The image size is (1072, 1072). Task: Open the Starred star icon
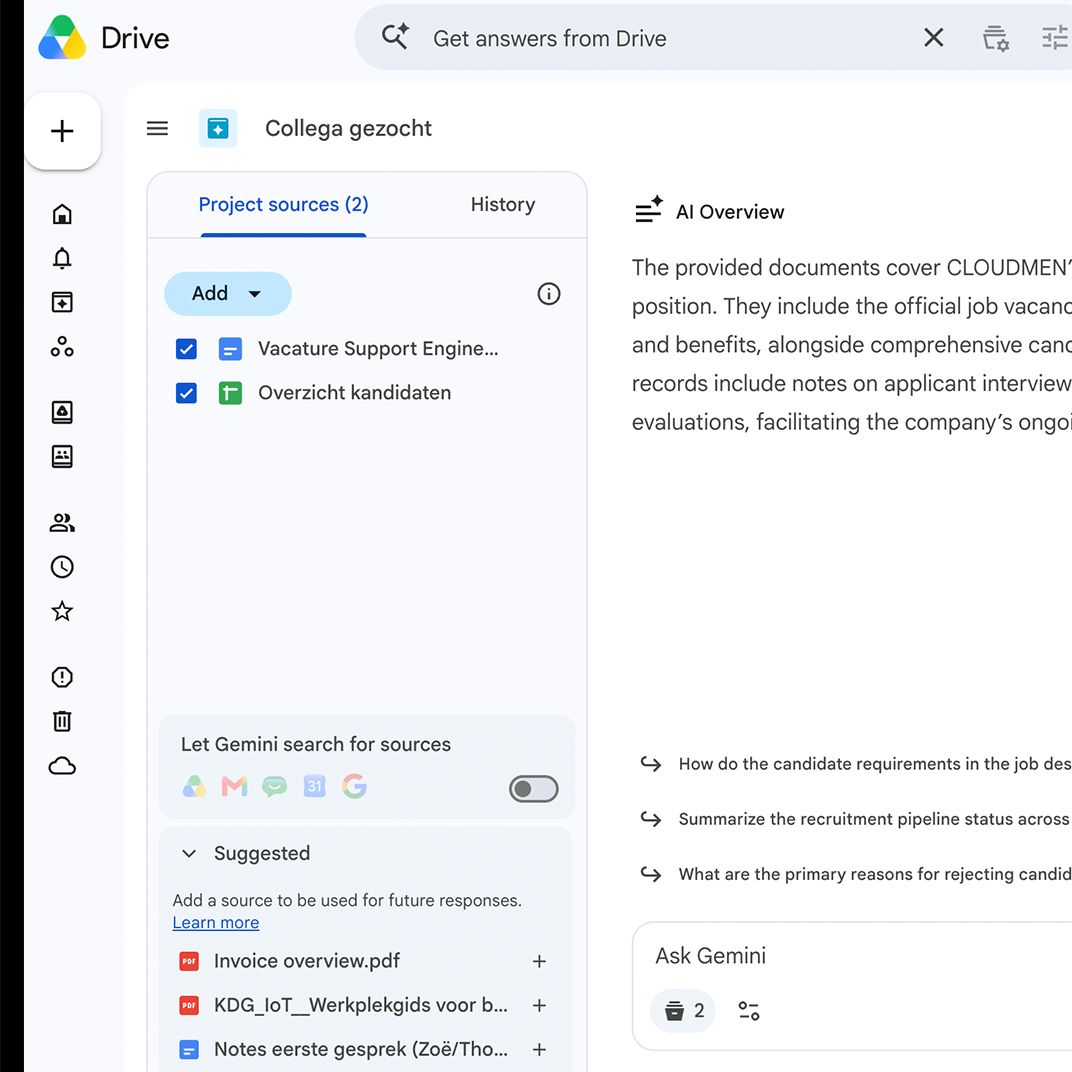tap(62, 611)
